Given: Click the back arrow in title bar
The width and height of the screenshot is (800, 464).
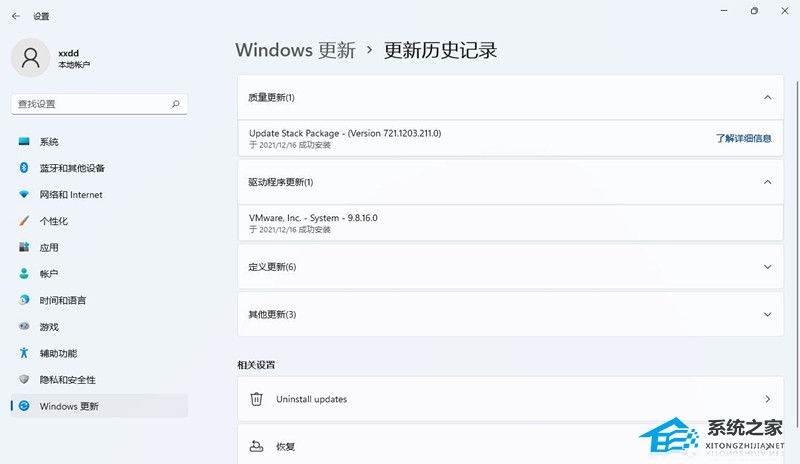Looking at the screenshot, I should coord(16,16).
